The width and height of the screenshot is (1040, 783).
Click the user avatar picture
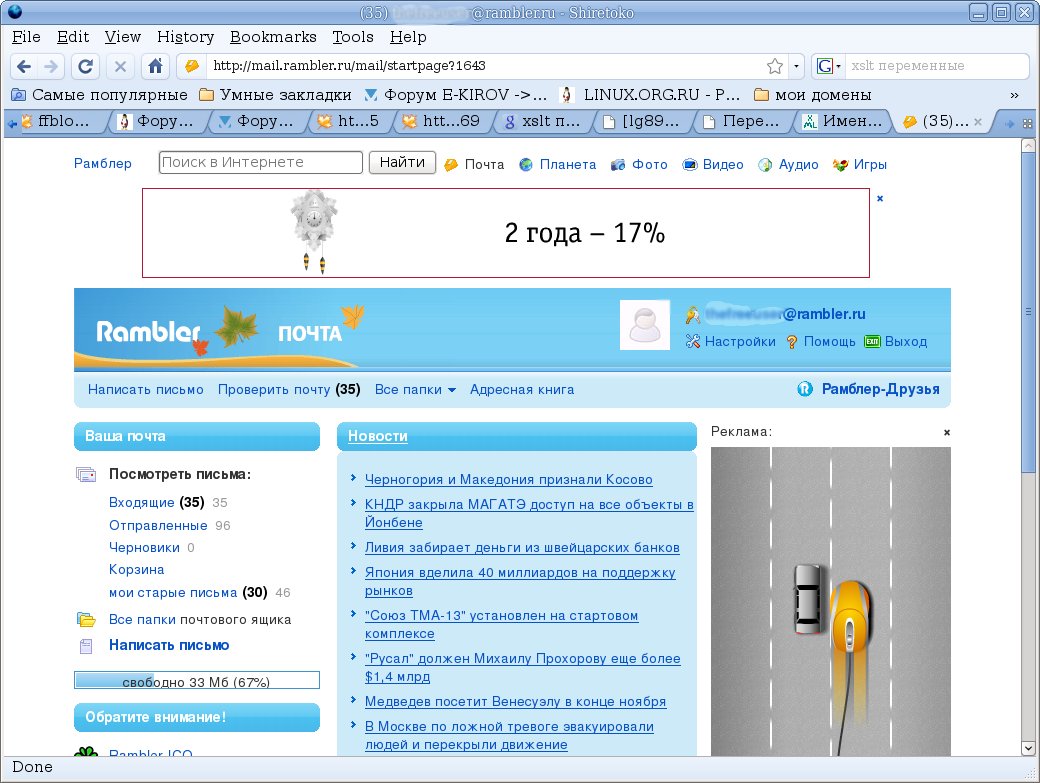pyautogui.click(x=645, y=325)
